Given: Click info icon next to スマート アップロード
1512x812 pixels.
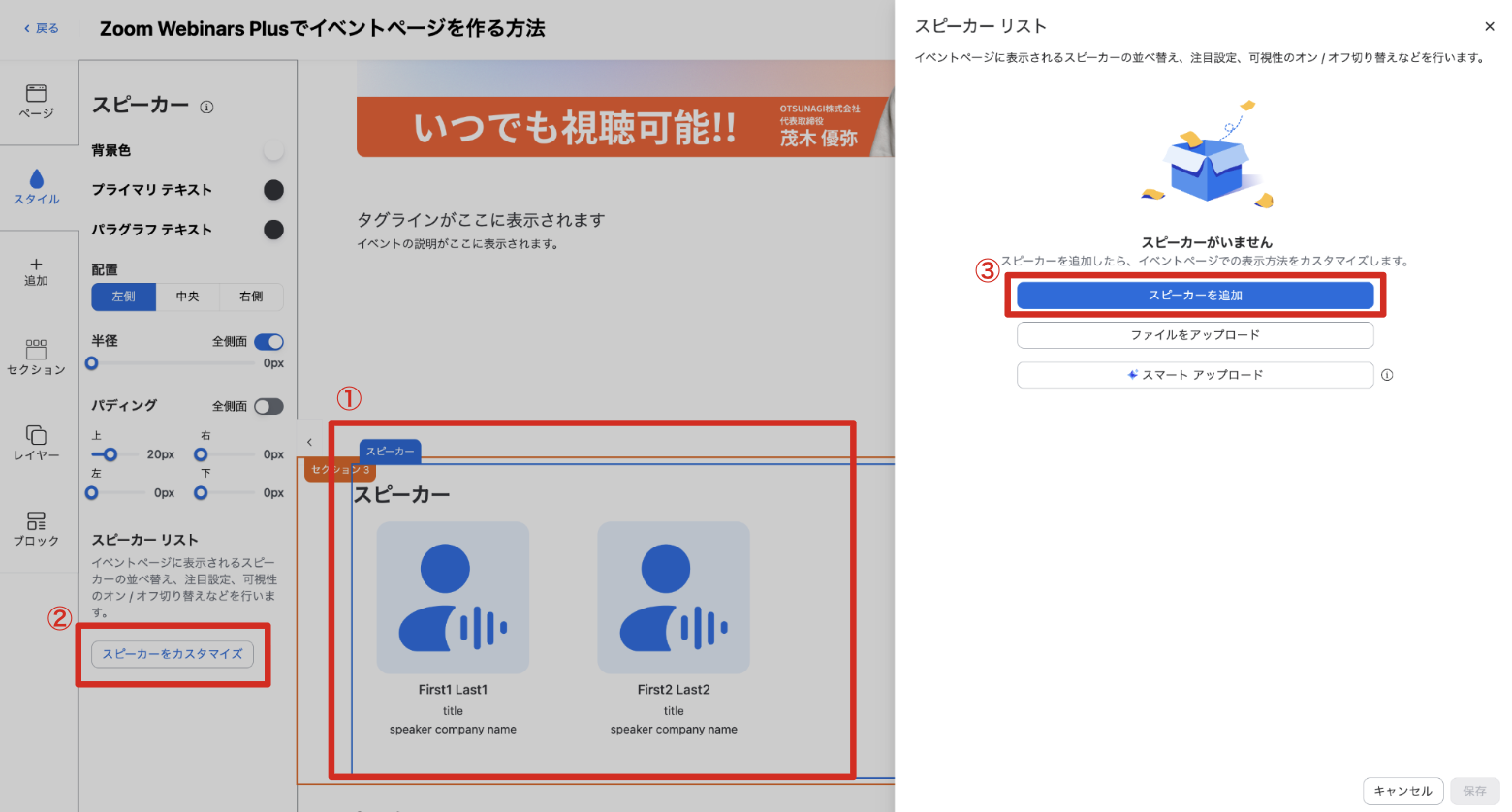Looking at the screenshot, I should coord(1387,375).
